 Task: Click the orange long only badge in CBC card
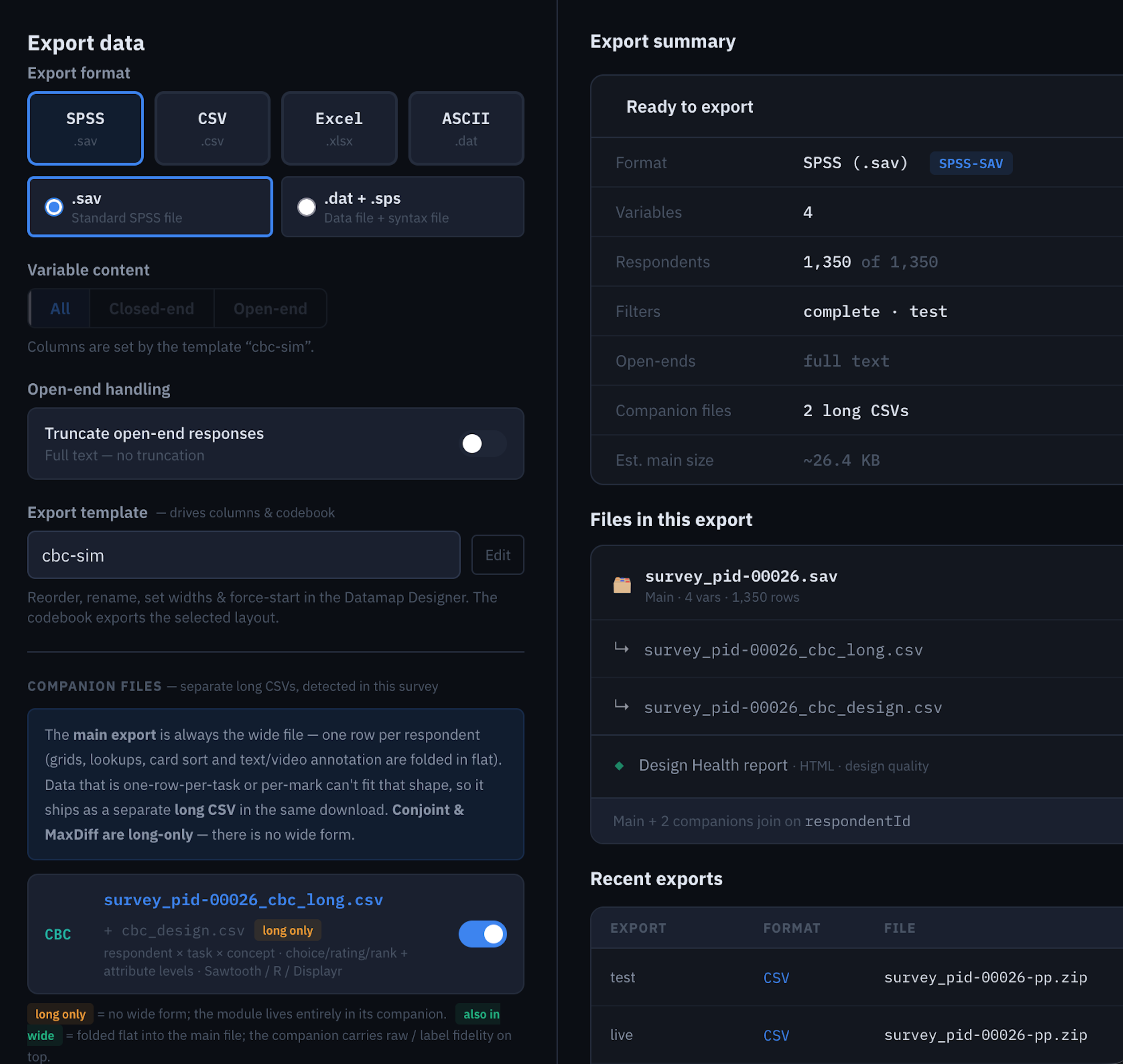(288, 930)
